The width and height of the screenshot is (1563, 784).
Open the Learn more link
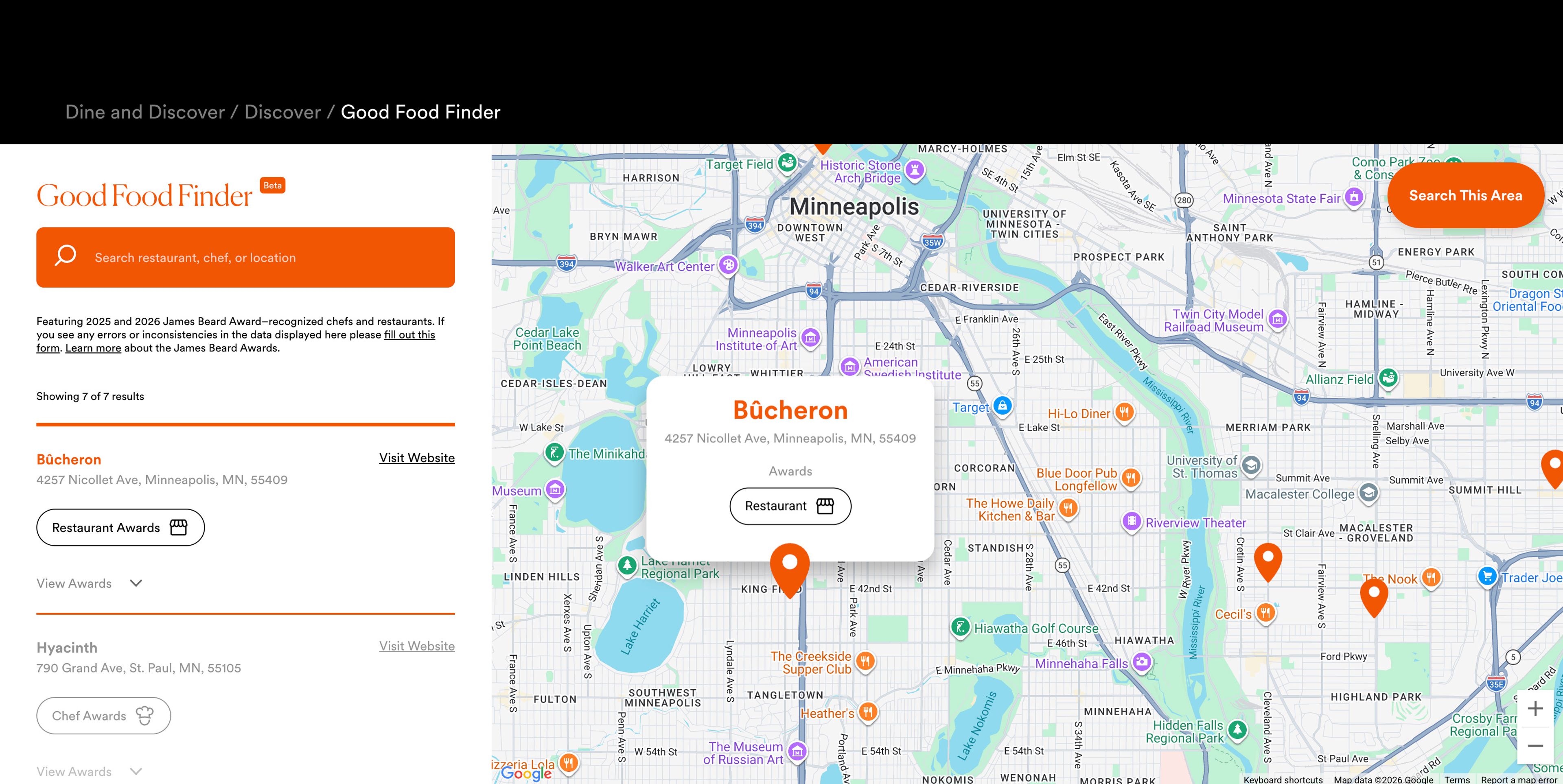click(x=94, y=348)
